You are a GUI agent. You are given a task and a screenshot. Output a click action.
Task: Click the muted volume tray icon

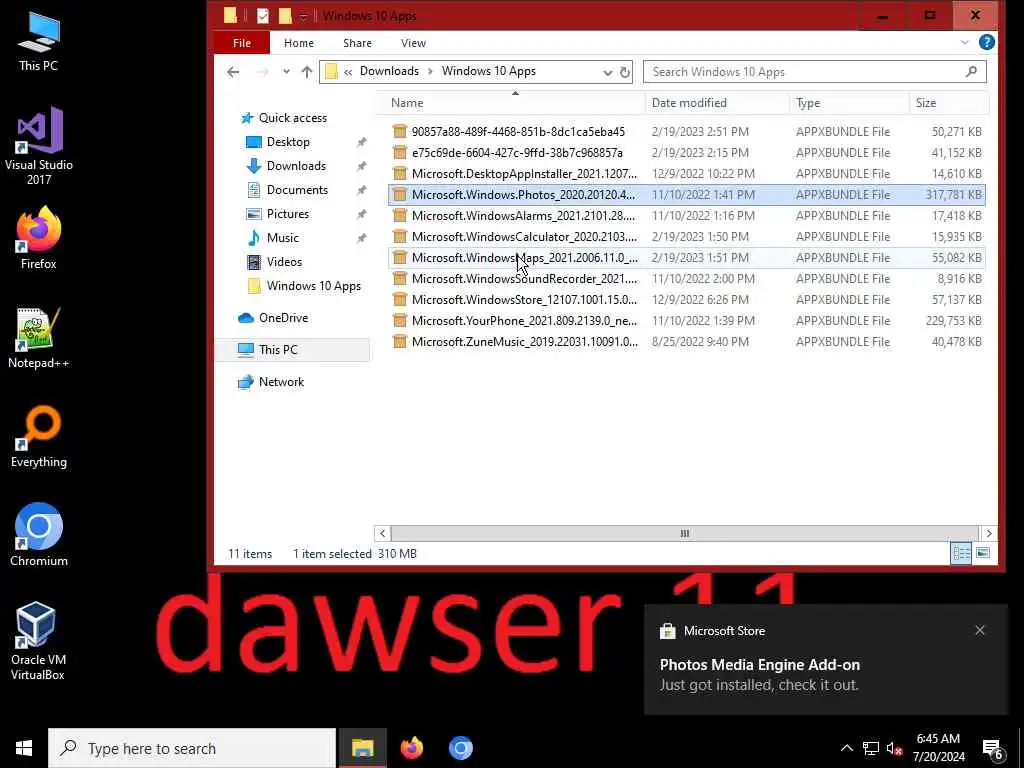894,748
